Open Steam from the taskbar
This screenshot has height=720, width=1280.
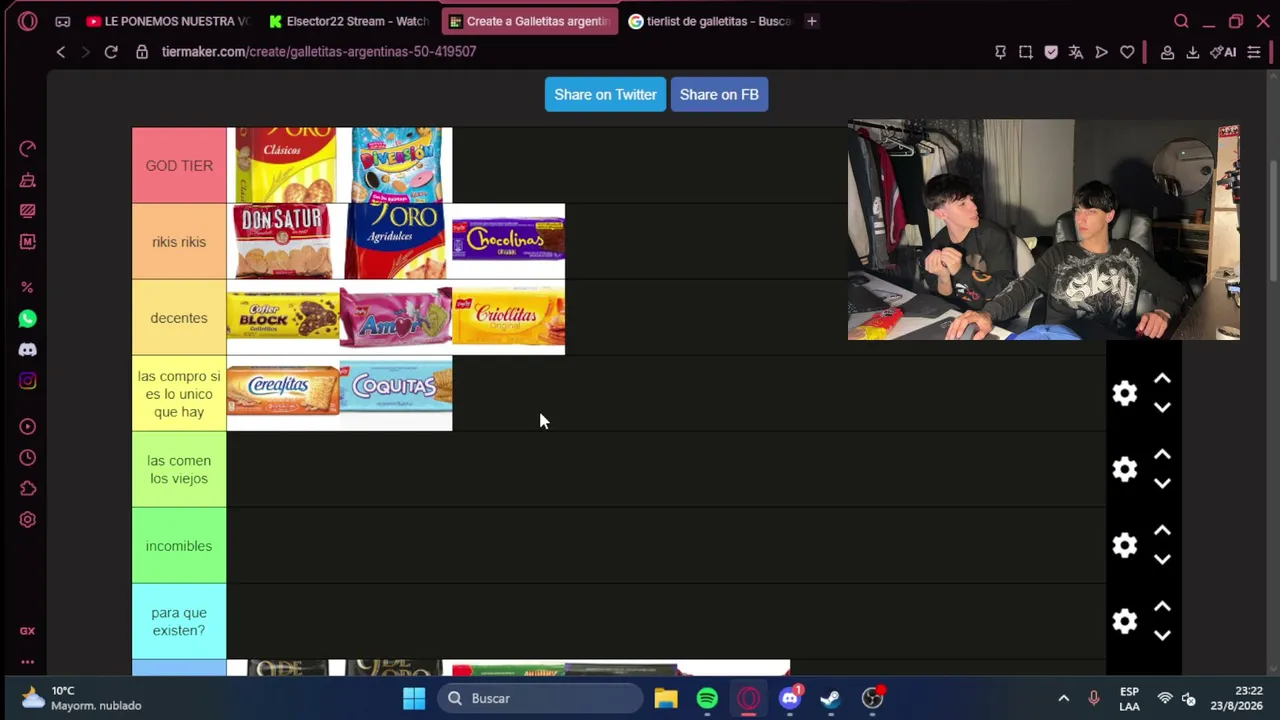coord(830,698)
